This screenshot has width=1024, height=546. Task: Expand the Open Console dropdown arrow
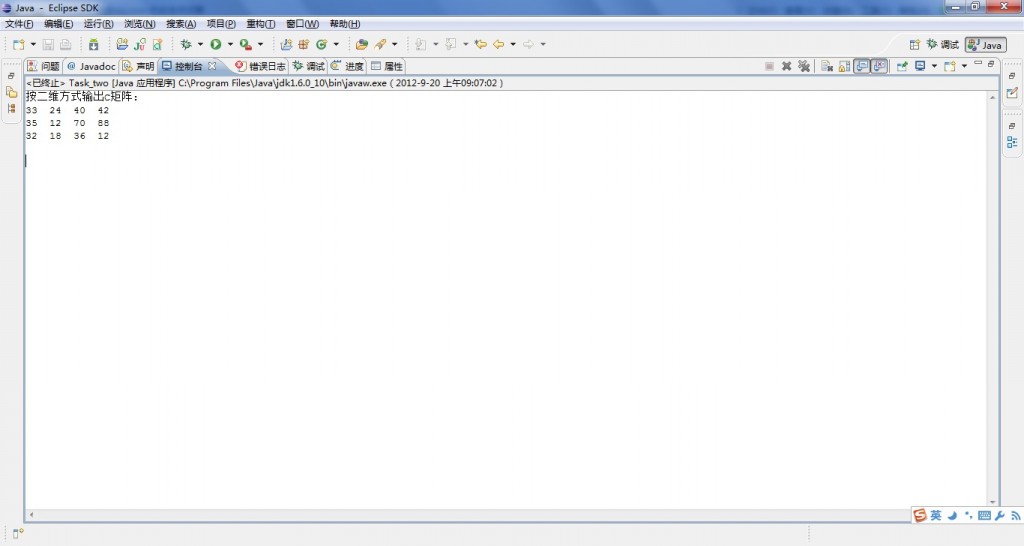coord(964,66)
